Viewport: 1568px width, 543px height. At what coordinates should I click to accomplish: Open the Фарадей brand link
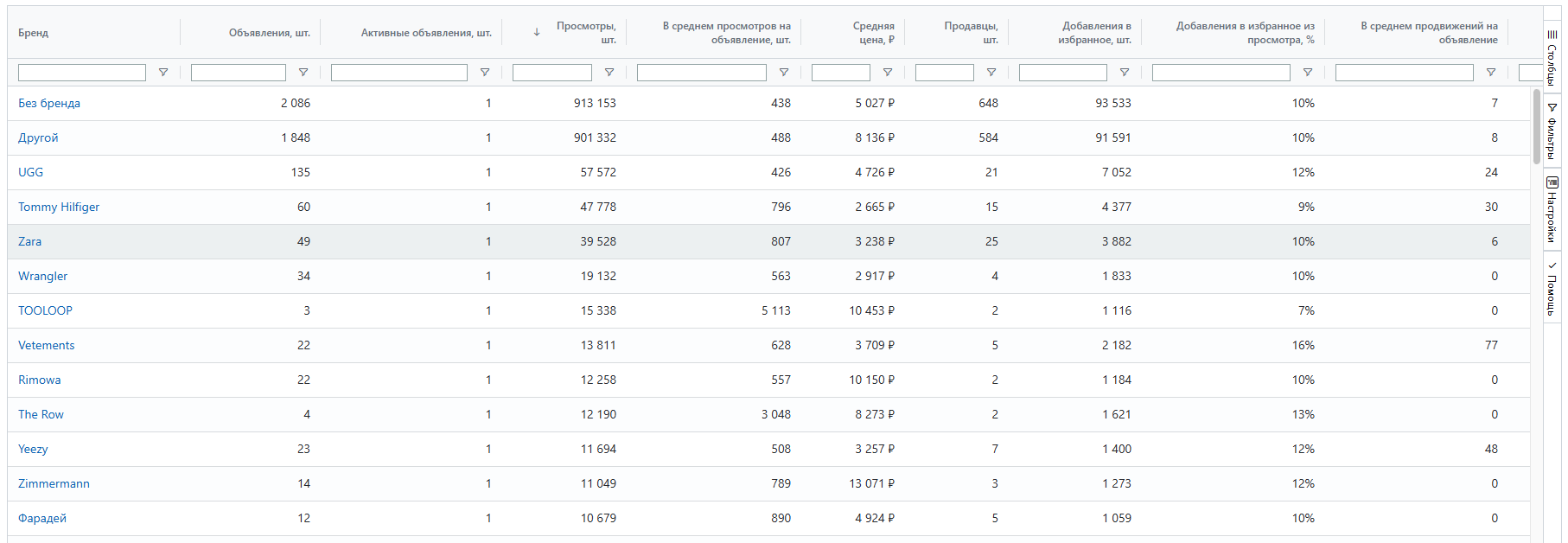point(42,518)
